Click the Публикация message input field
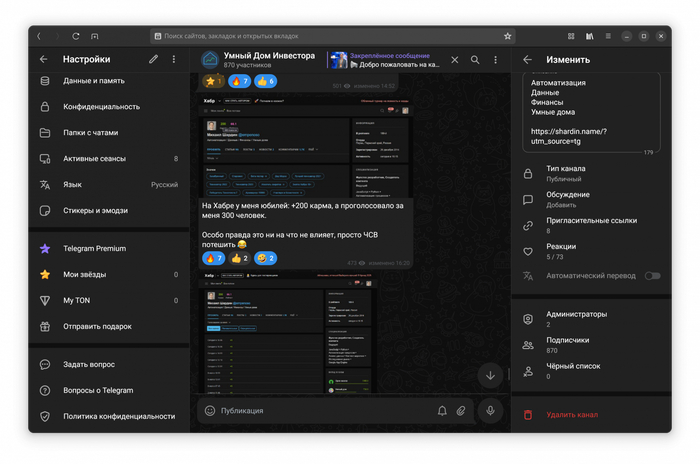The height and width of the screenshot is (464, 700). click(x=320, y=410)
